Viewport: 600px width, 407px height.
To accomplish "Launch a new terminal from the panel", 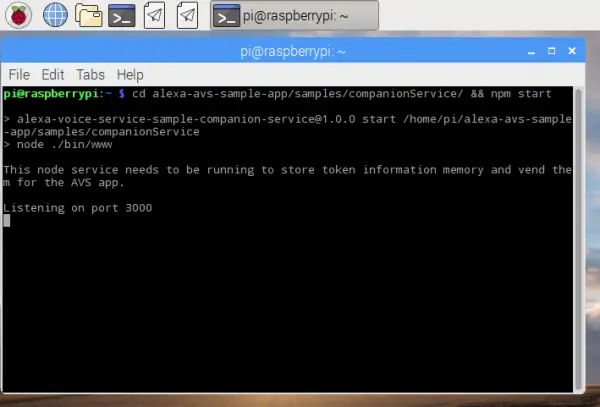I will 122,16.
